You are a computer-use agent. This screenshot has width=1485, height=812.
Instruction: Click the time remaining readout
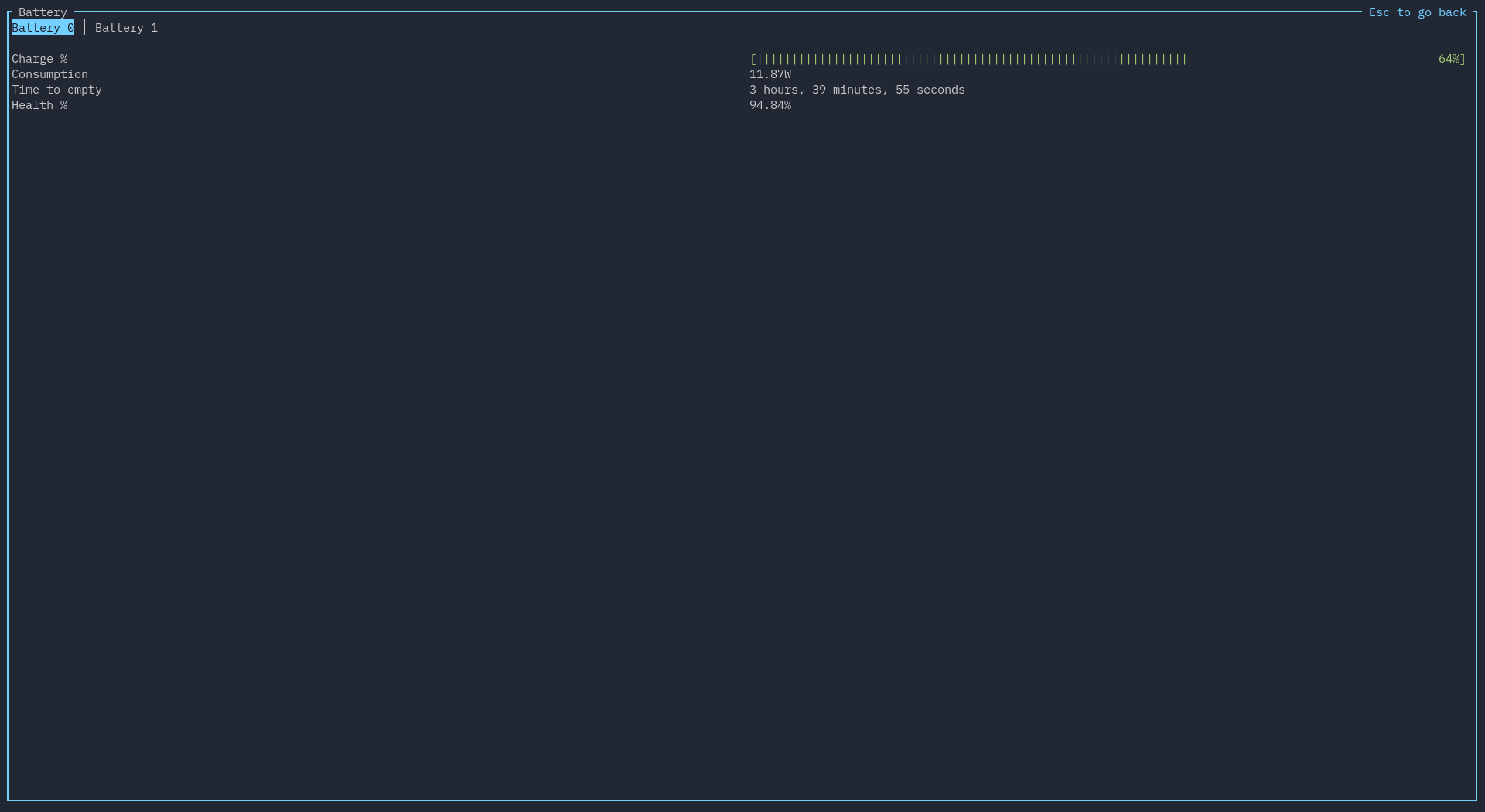[857, 90]
